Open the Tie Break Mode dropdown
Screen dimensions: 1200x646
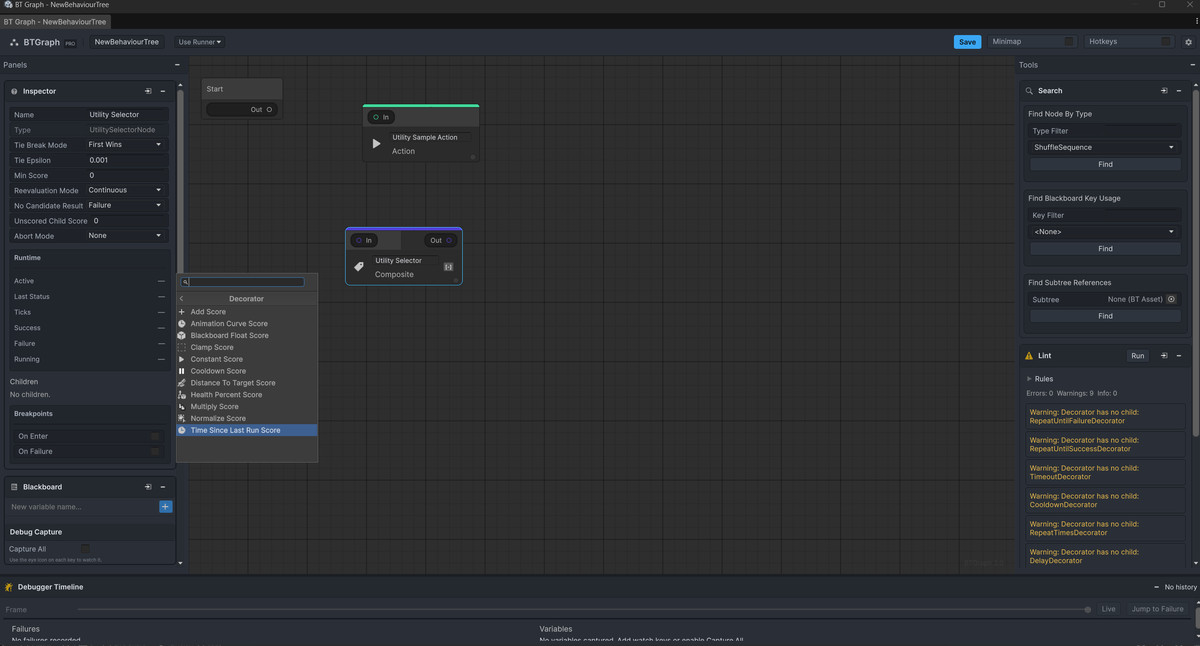125,145
